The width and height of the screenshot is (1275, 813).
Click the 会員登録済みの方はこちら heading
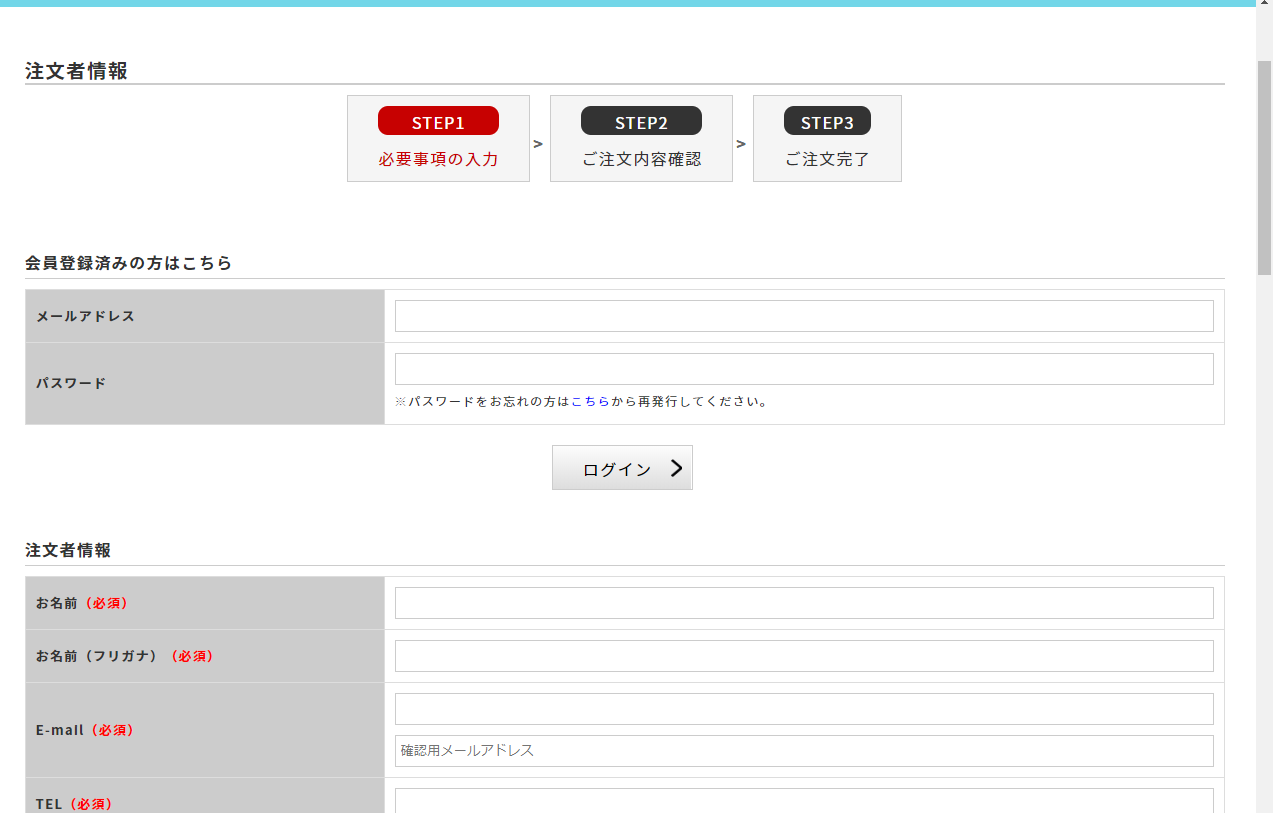(127, 263)
